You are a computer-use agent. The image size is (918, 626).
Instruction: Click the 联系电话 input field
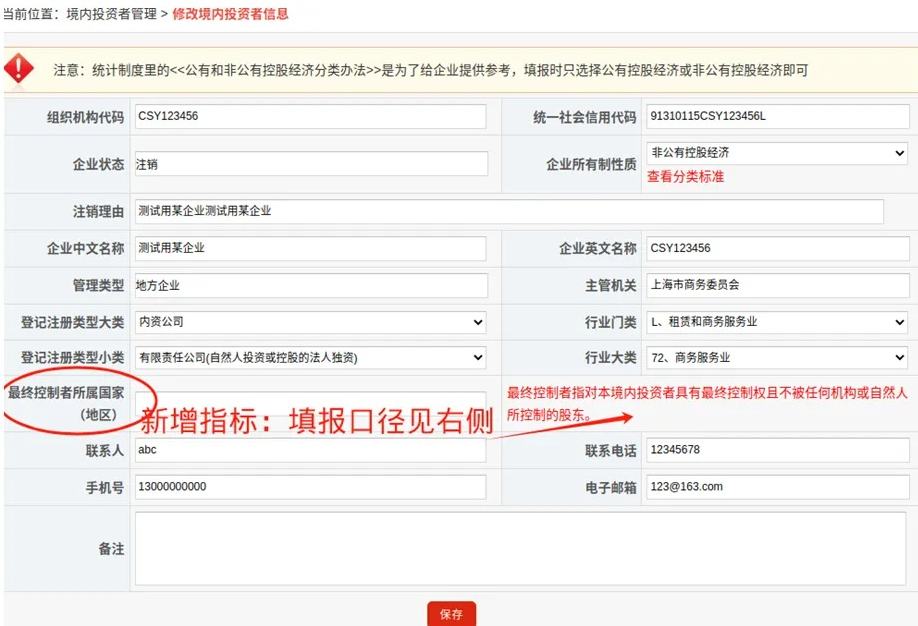click(x=776, y=450)
